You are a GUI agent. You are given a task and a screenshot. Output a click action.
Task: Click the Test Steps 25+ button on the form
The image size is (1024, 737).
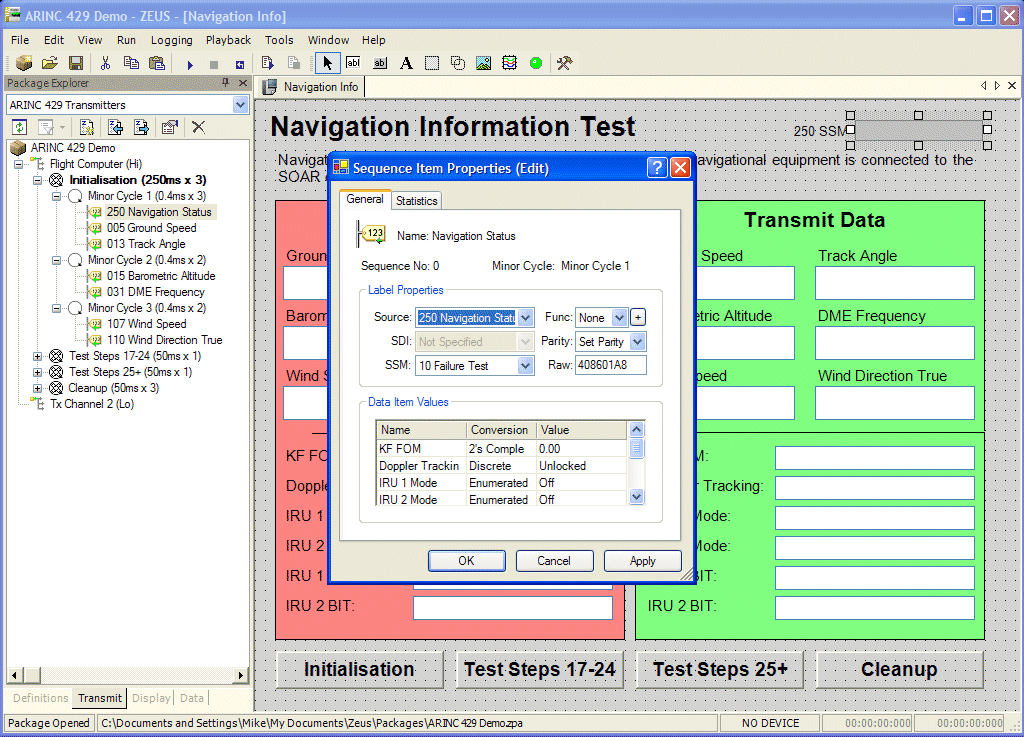tap(720, 669)
